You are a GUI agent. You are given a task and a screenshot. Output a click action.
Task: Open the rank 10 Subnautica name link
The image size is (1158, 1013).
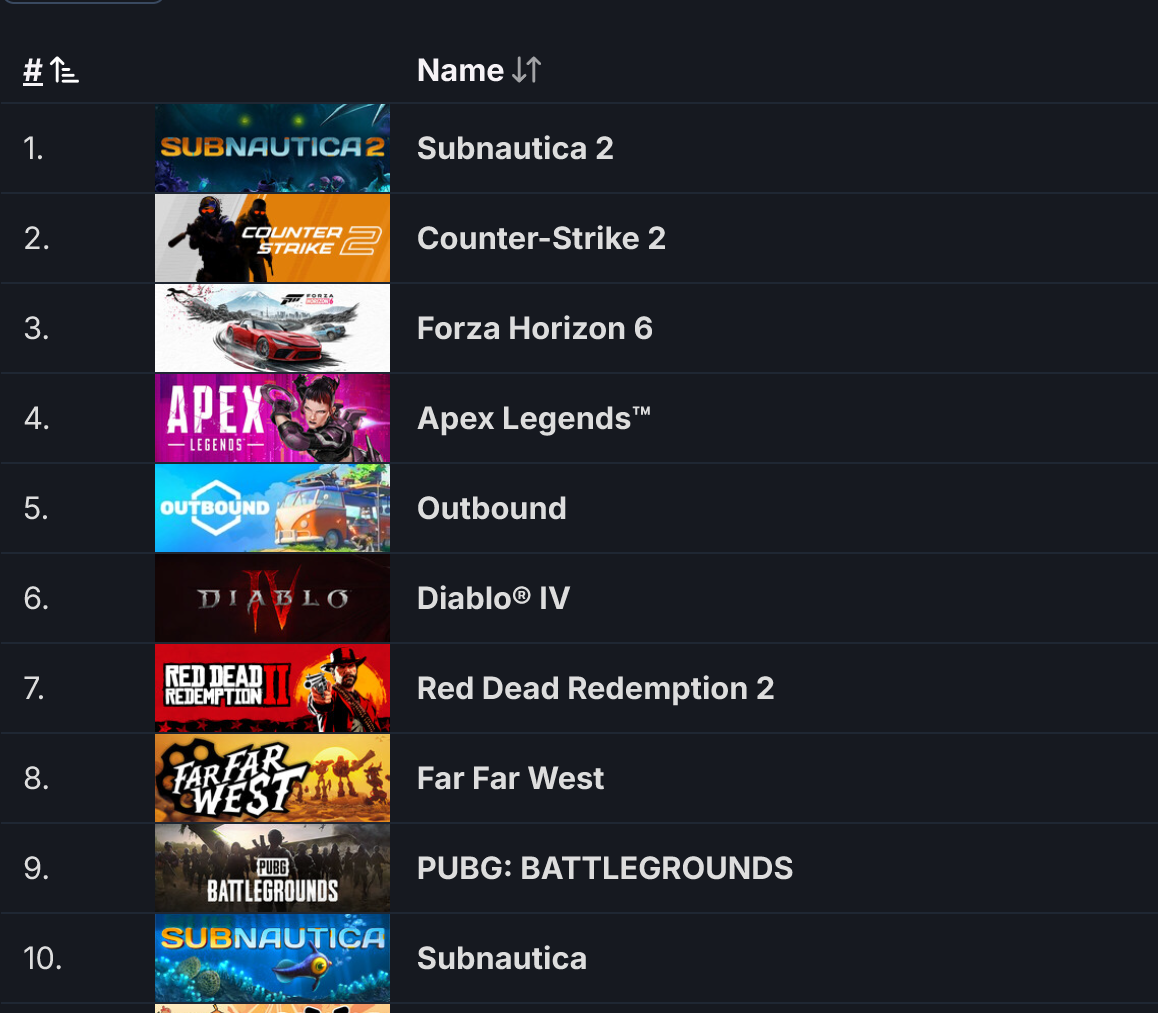click(x=501, y=959)
